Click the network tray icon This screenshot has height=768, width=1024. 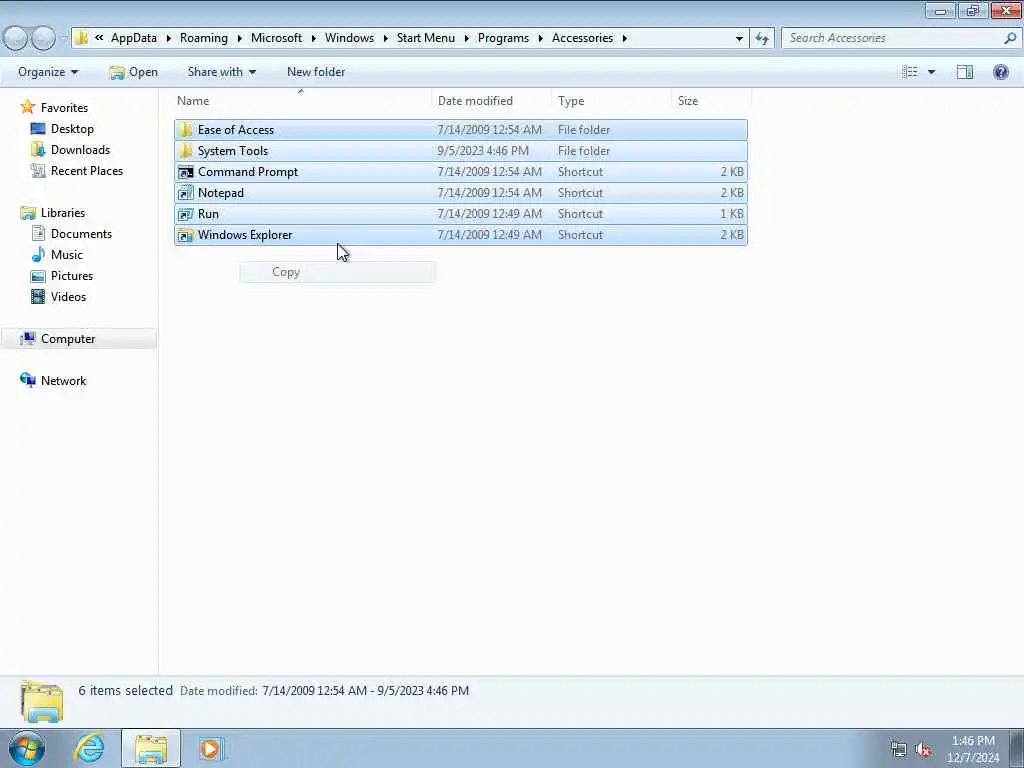[899, 750]
